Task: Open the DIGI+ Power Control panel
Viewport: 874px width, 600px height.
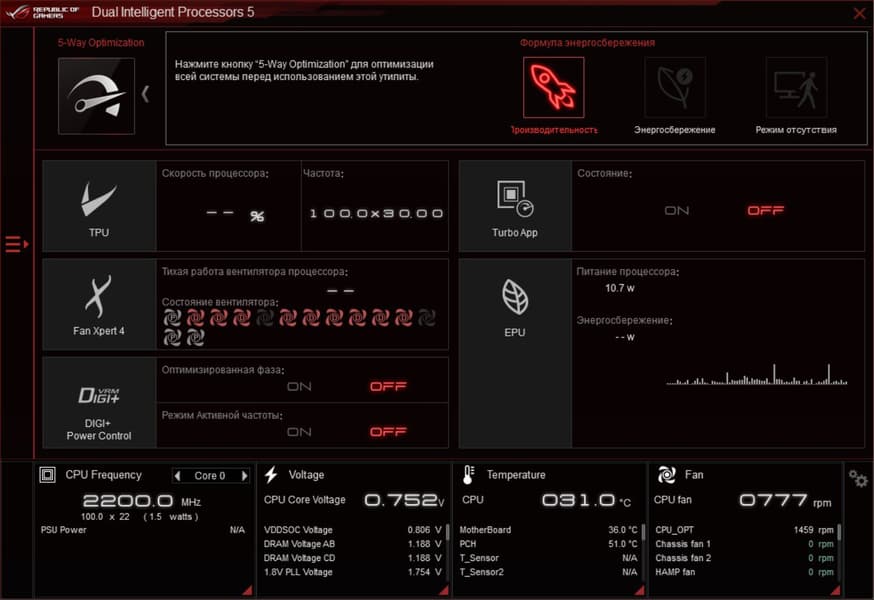Action: click(99, 403)
